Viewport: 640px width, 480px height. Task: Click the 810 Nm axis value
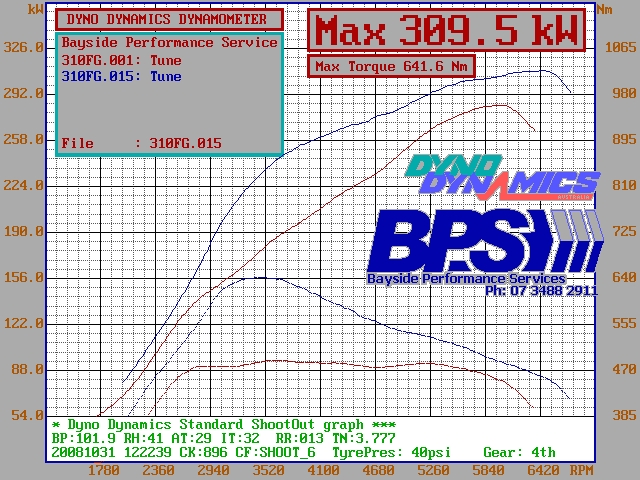pos(624,185)
